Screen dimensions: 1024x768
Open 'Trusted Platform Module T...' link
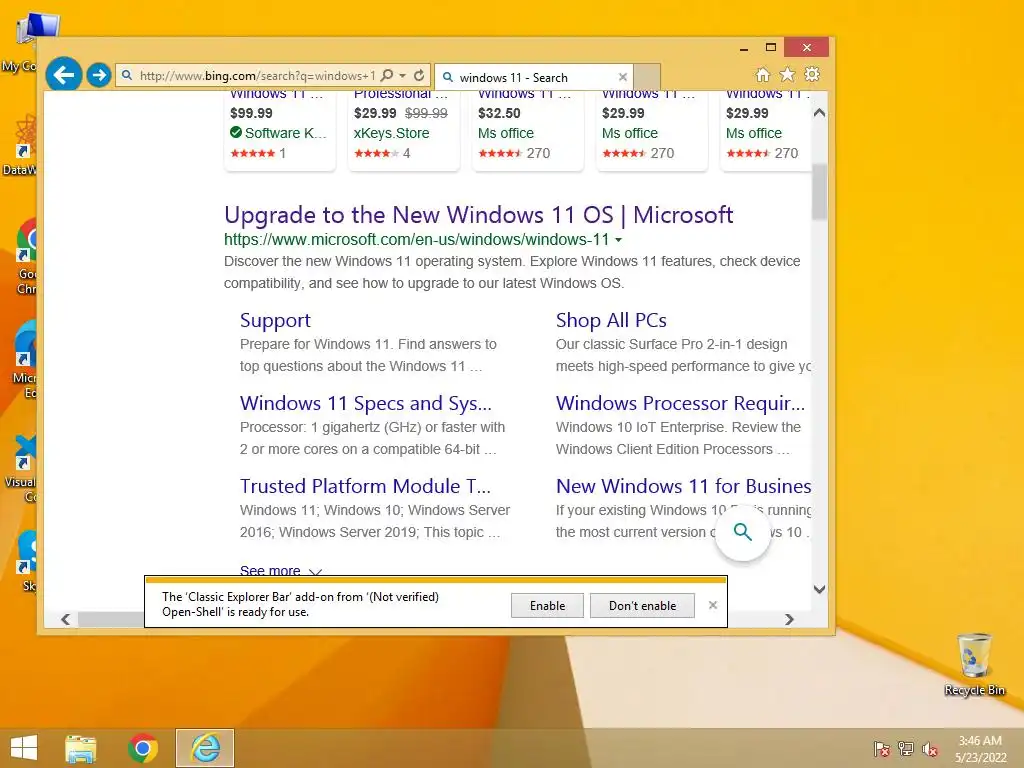click(x=365, y=486)
